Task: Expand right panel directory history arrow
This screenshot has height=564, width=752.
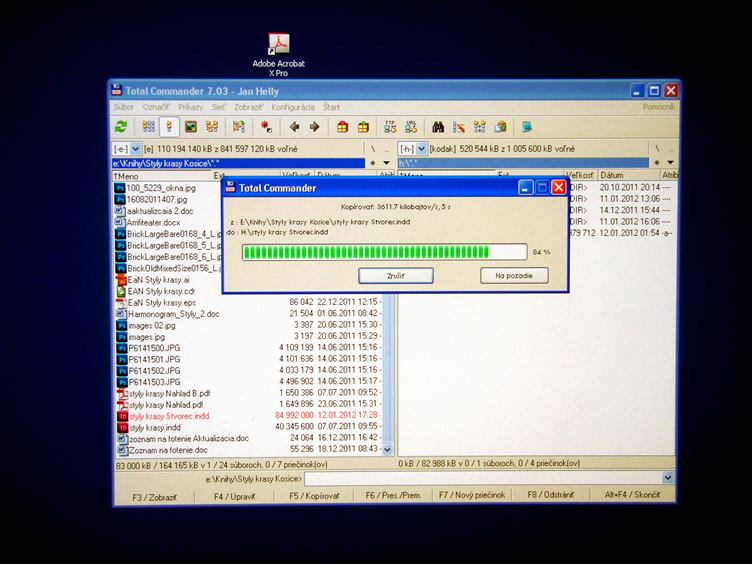Action: [670, 163]
